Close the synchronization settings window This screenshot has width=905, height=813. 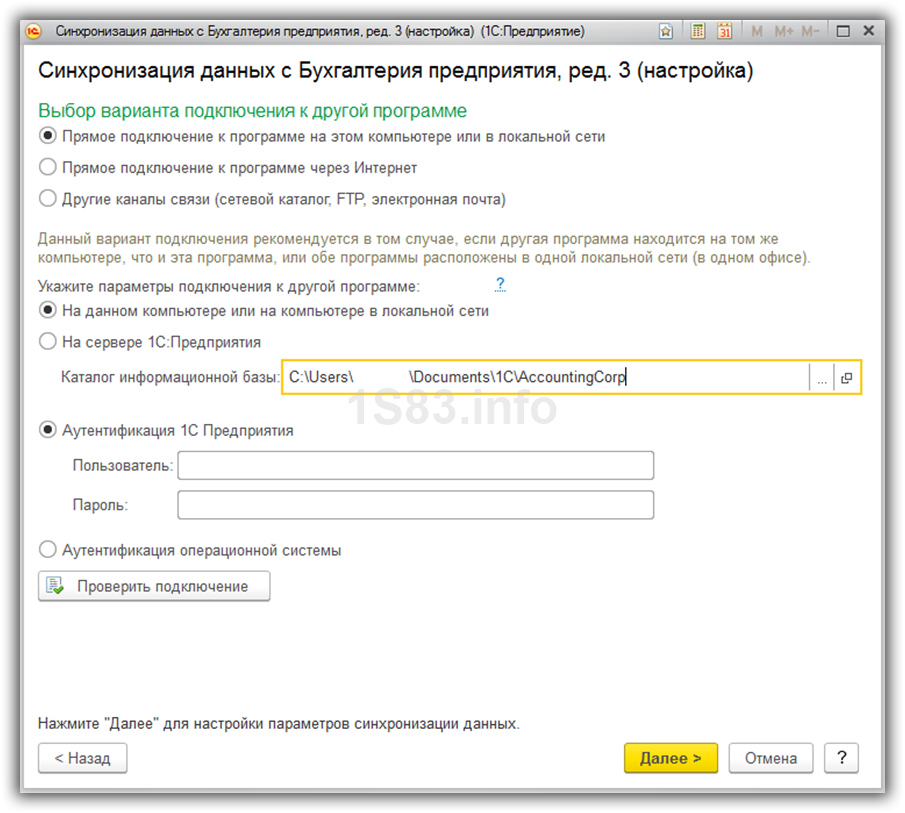[x=869, y=31]
